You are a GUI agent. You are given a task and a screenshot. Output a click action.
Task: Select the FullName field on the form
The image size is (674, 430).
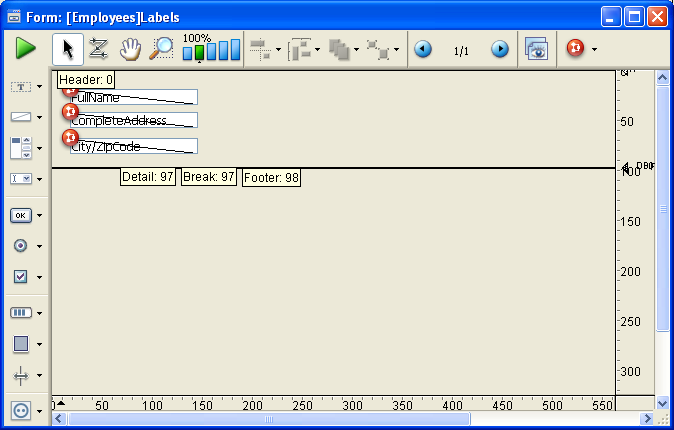(134, 97)
